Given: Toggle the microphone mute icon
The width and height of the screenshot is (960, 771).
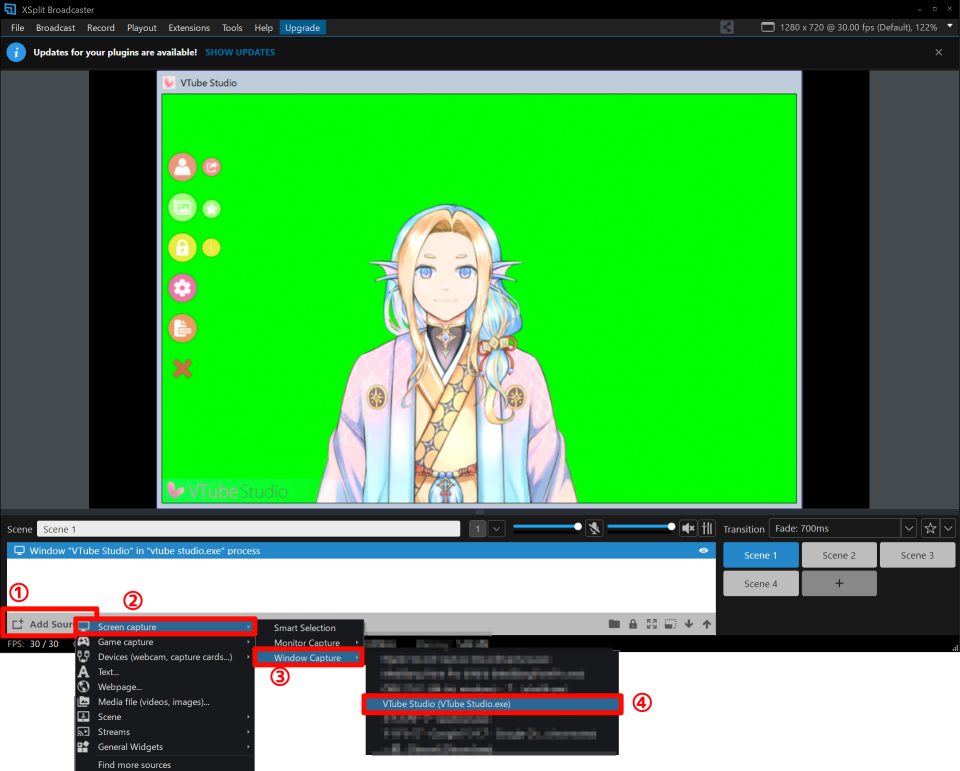Looking at the screenshot, I should pos(594,528).
